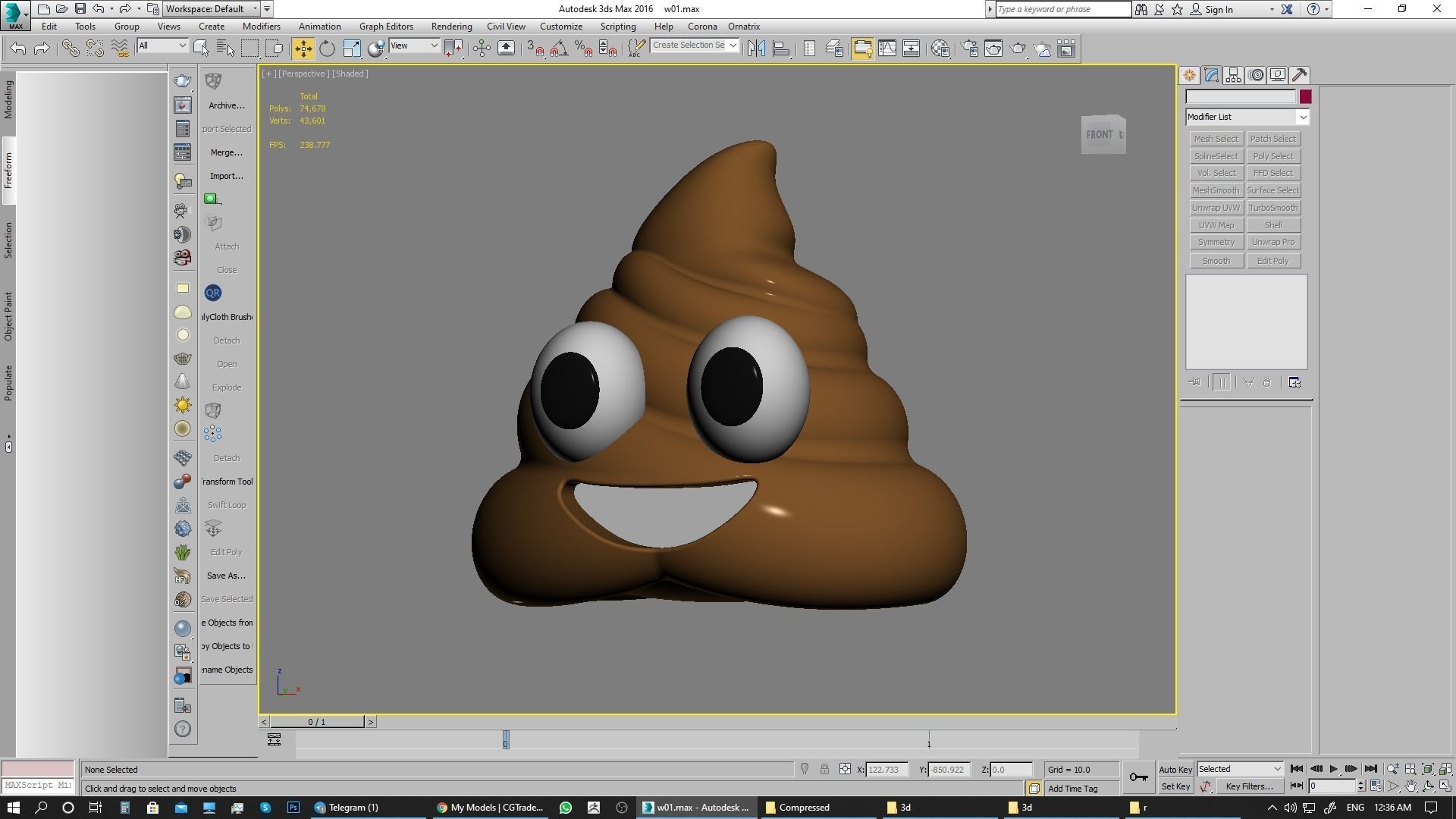1456x819 pixels.
Task: Open the Material Editor
Action: point(940,49)
